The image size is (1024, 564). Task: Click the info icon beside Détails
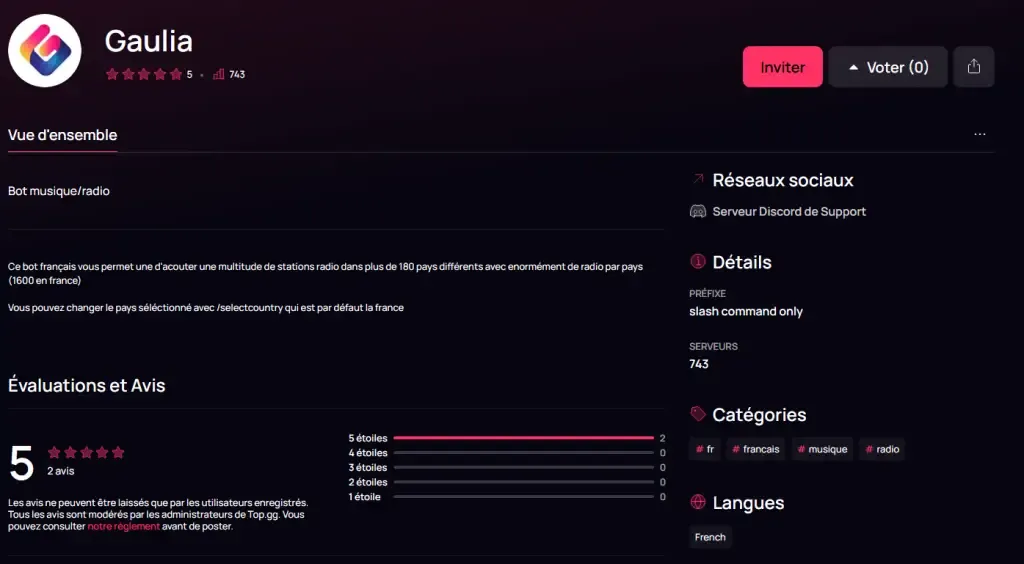(x=698, y=262)
